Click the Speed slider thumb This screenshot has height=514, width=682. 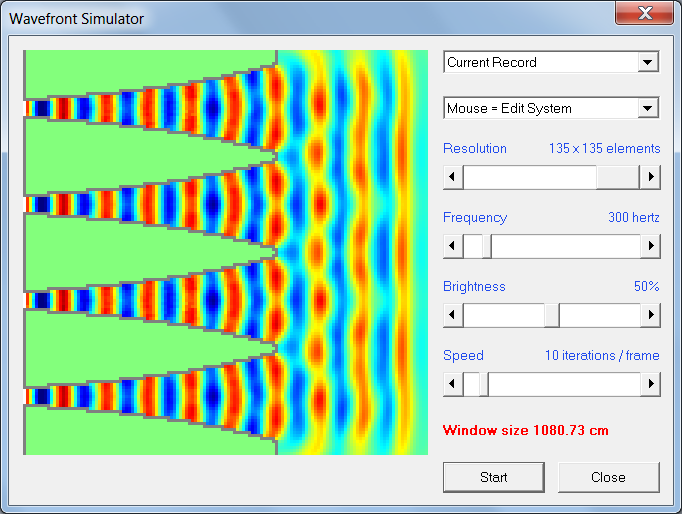click(484, 384)
